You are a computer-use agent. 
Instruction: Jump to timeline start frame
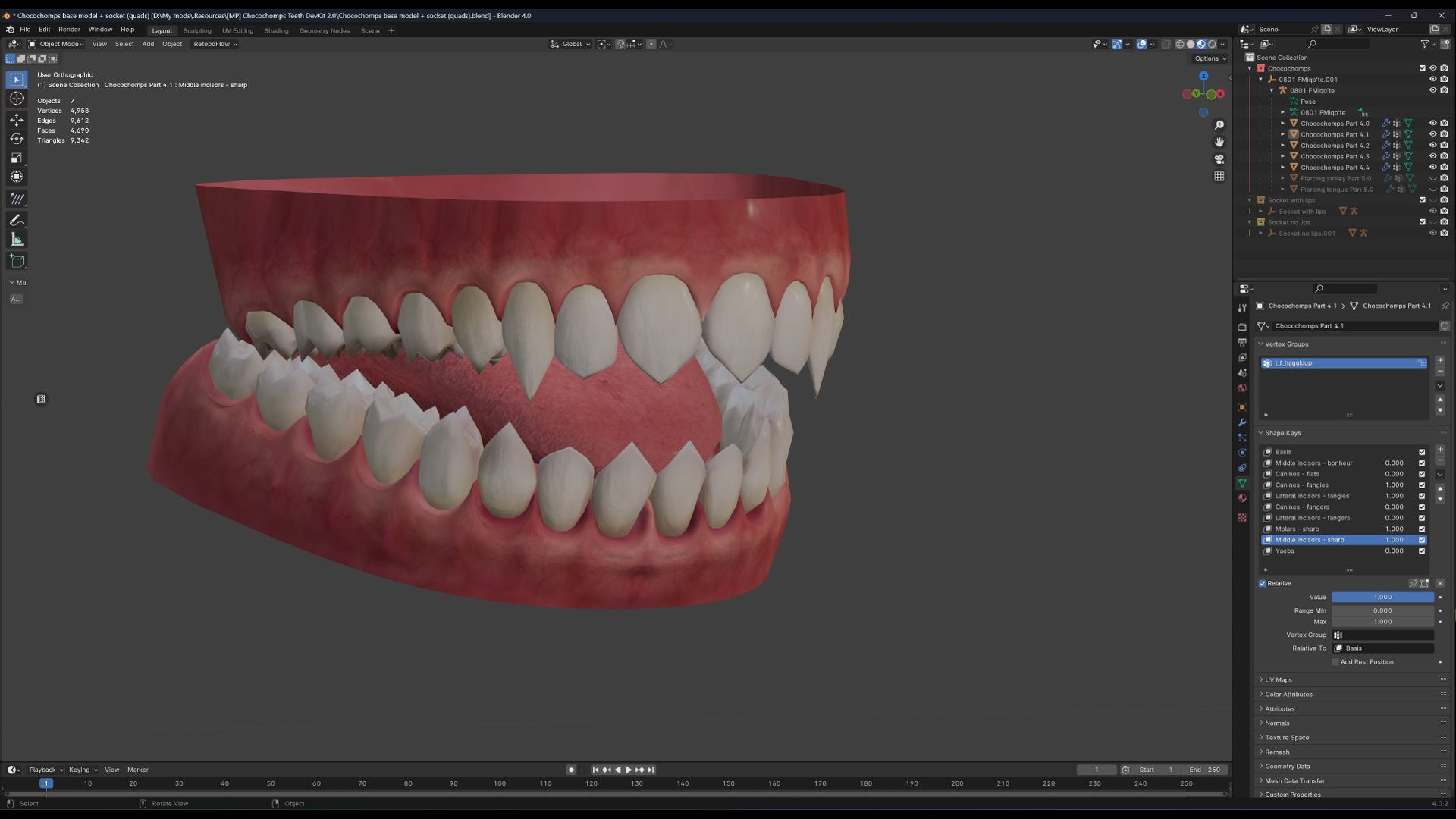click(x=595, y=770)
